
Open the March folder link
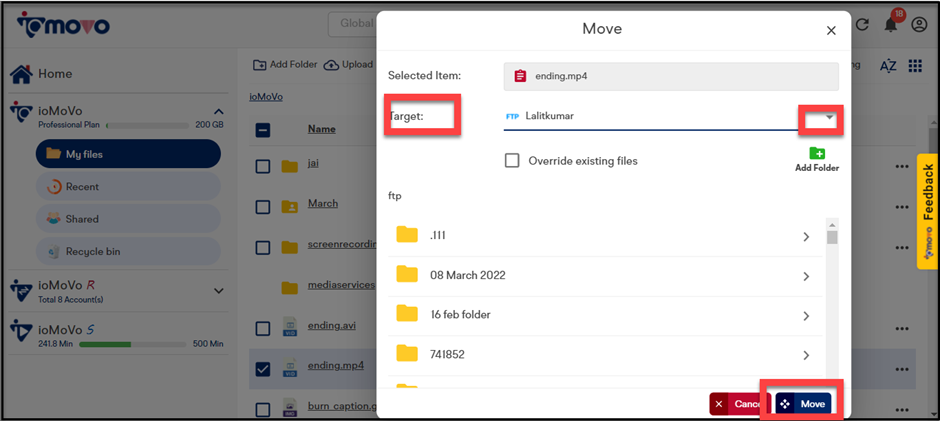pos(323,203)
